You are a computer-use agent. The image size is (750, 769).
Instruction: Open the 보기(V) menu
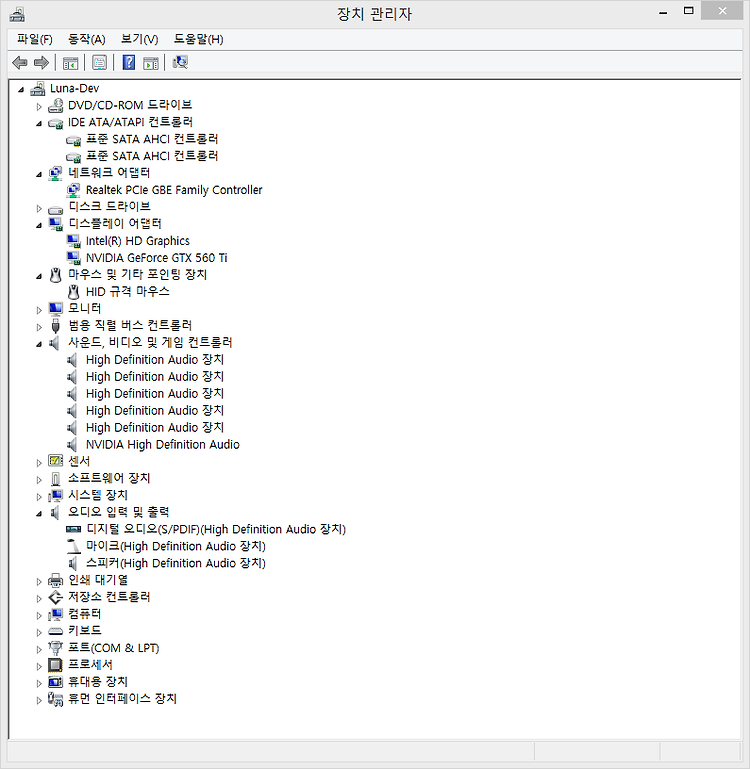[x=140, y=39]
